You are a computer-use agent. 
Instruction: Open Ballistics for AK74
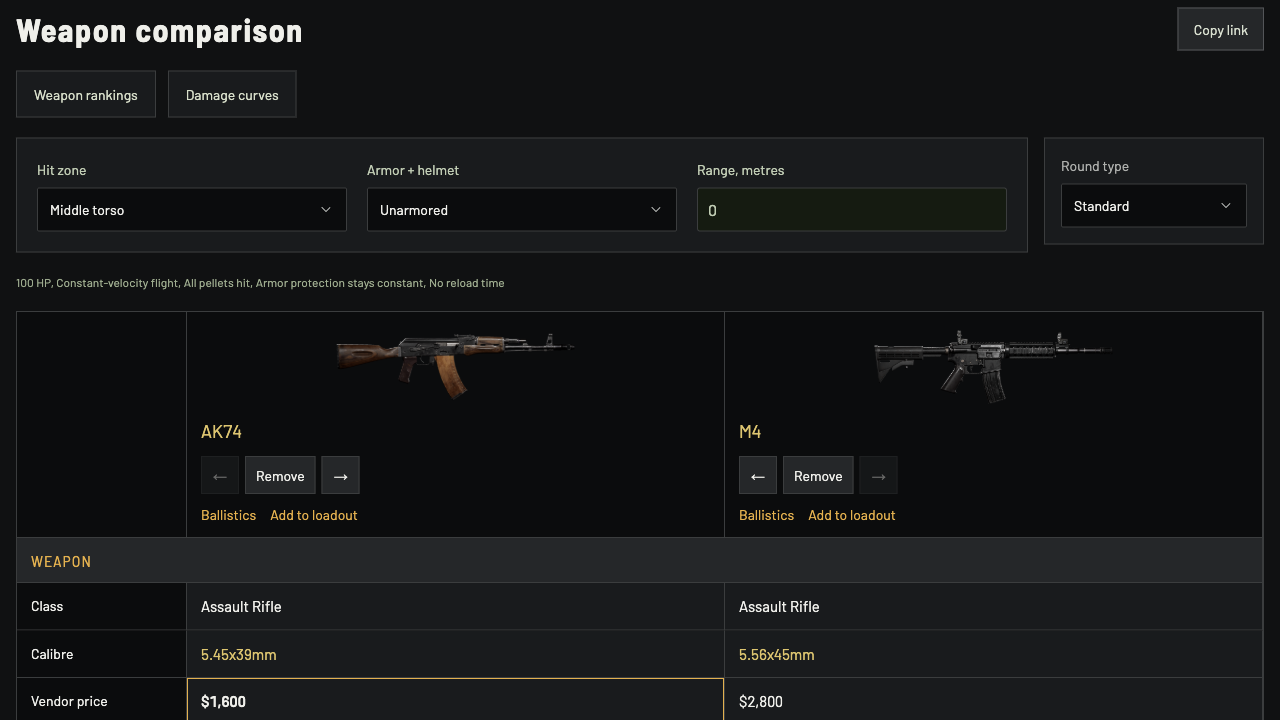(228, 515)
